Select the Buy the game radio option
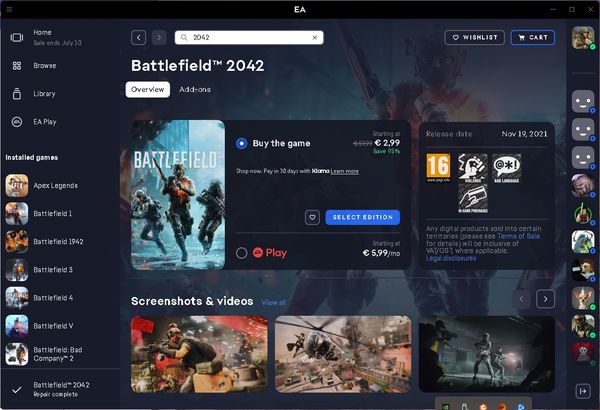Screen dimensions: 600x410 pos(241,143)
